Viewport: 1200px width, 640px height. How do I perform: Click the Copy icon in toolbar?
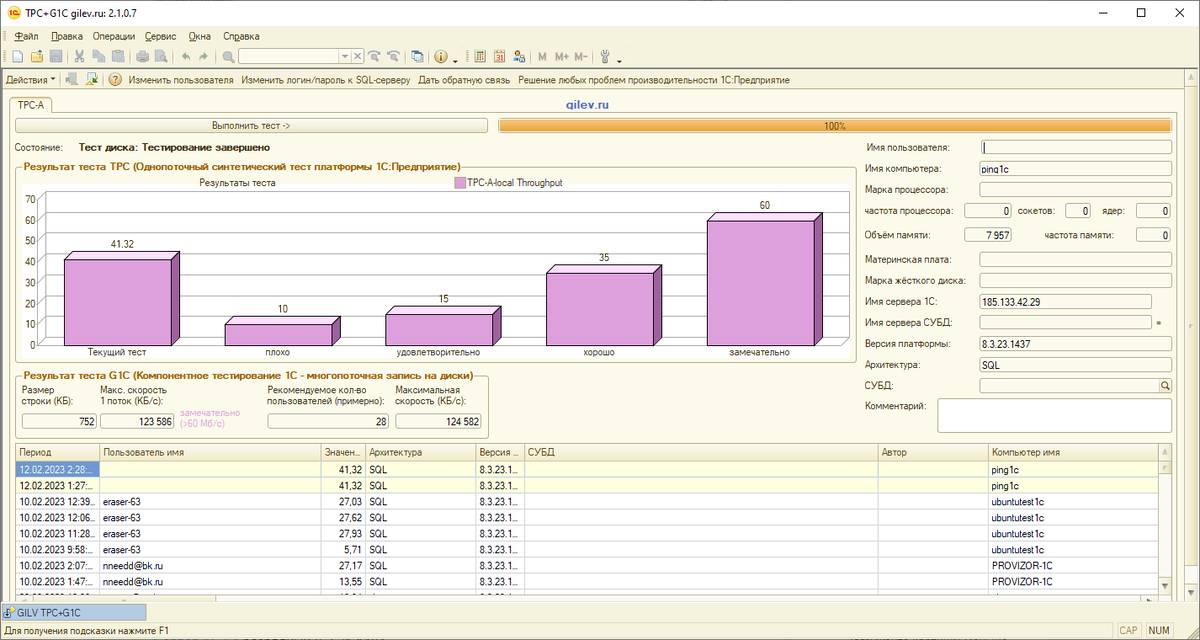coord(99,57)
